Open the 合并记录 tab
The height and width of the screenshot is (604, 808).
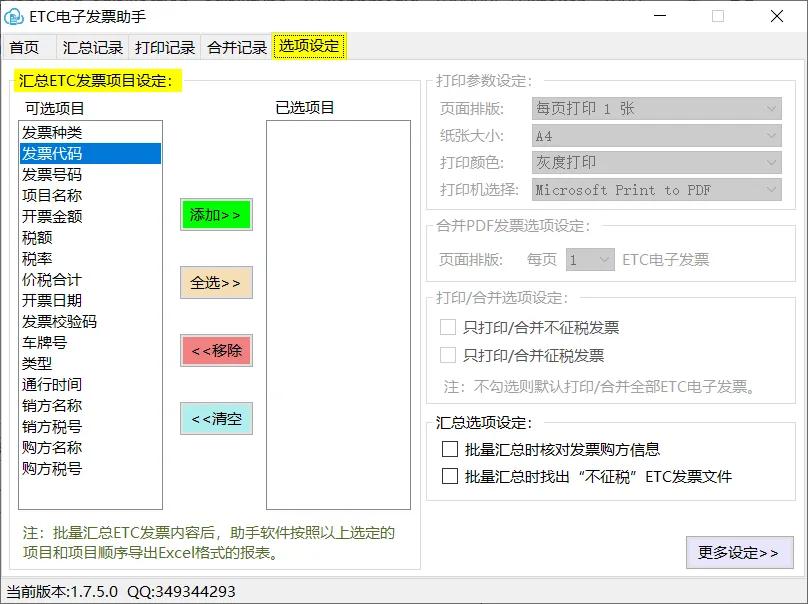pos(237,47)
